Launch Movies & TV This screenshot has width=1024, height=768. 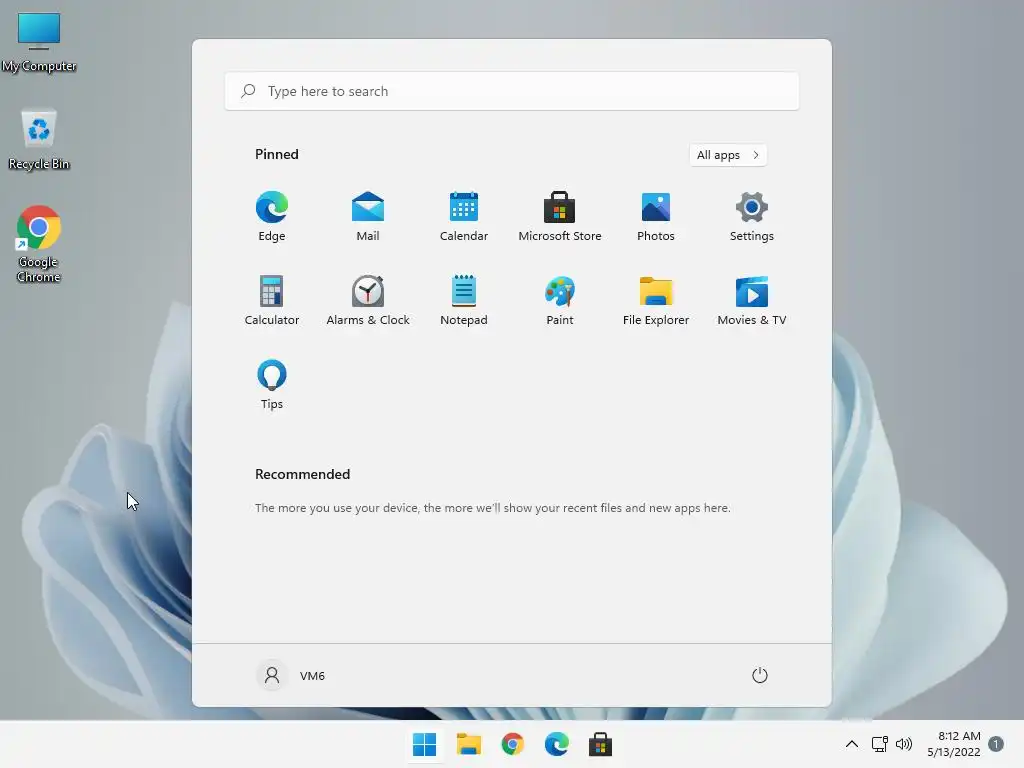752,300
